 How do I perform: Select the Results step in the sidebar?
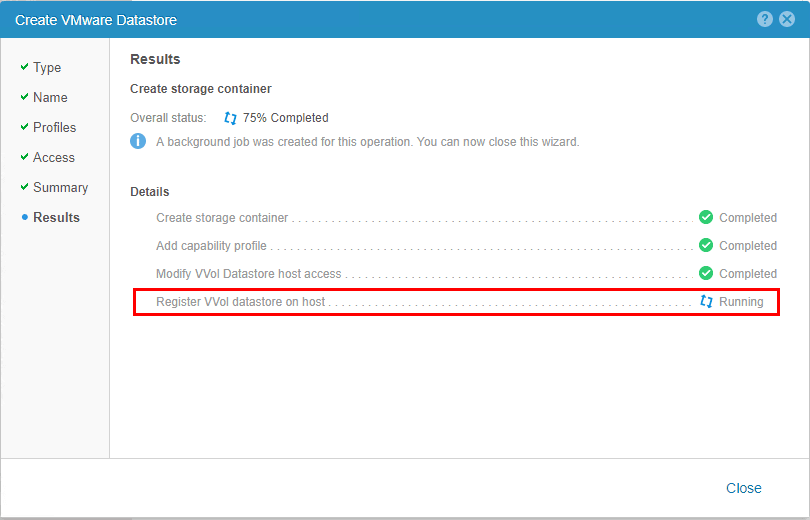point(56,218)
